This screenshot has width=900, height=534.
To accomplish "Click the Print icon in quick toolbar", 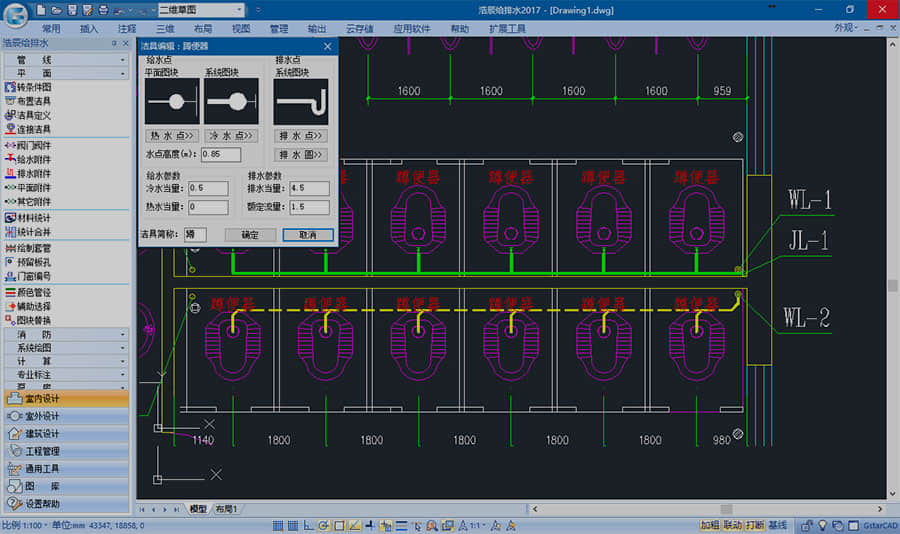I will tap(102, 9).
